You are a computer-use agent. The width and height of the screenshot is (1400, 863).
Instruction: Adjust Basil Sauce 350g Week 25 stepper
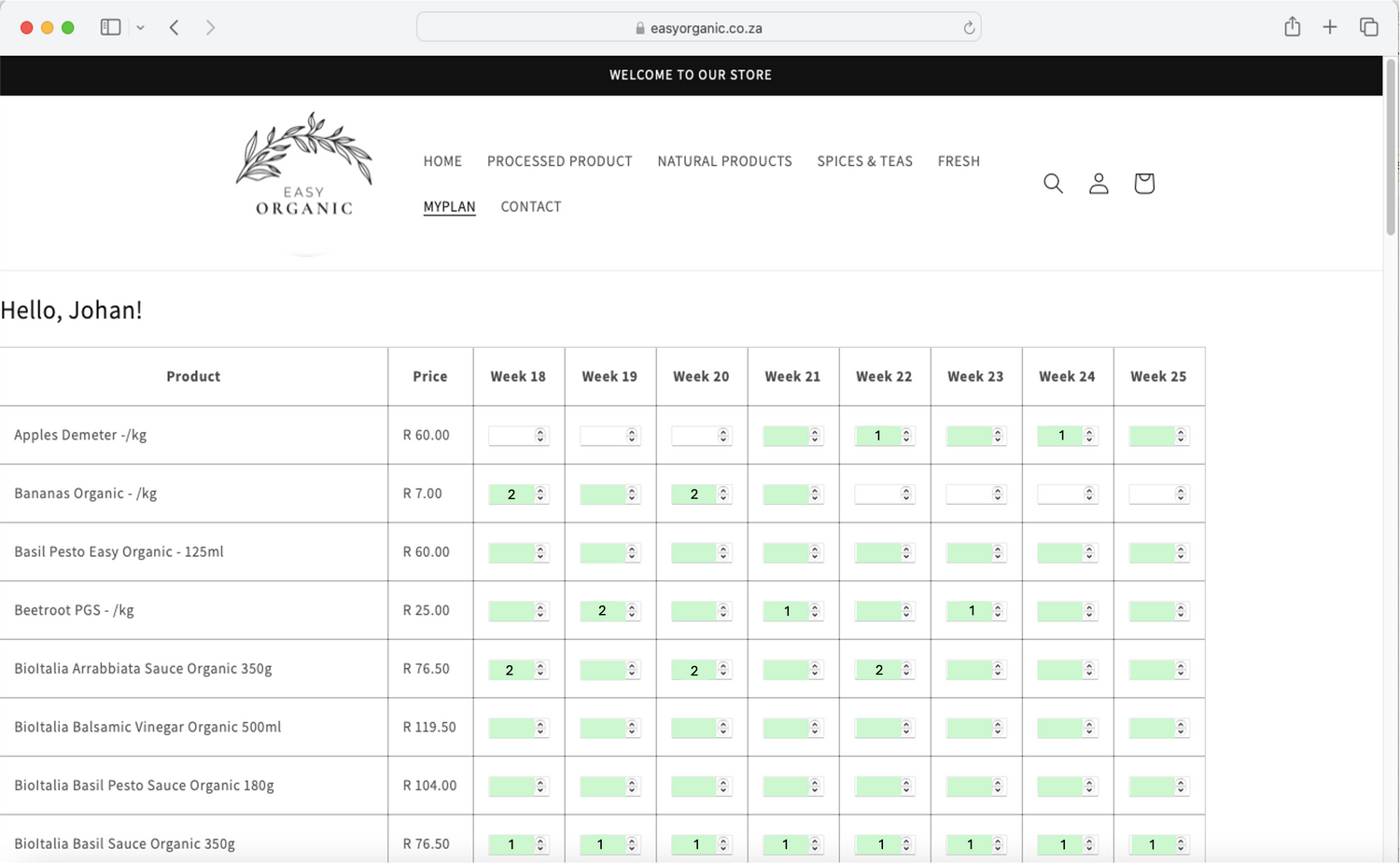(1181, 844)
